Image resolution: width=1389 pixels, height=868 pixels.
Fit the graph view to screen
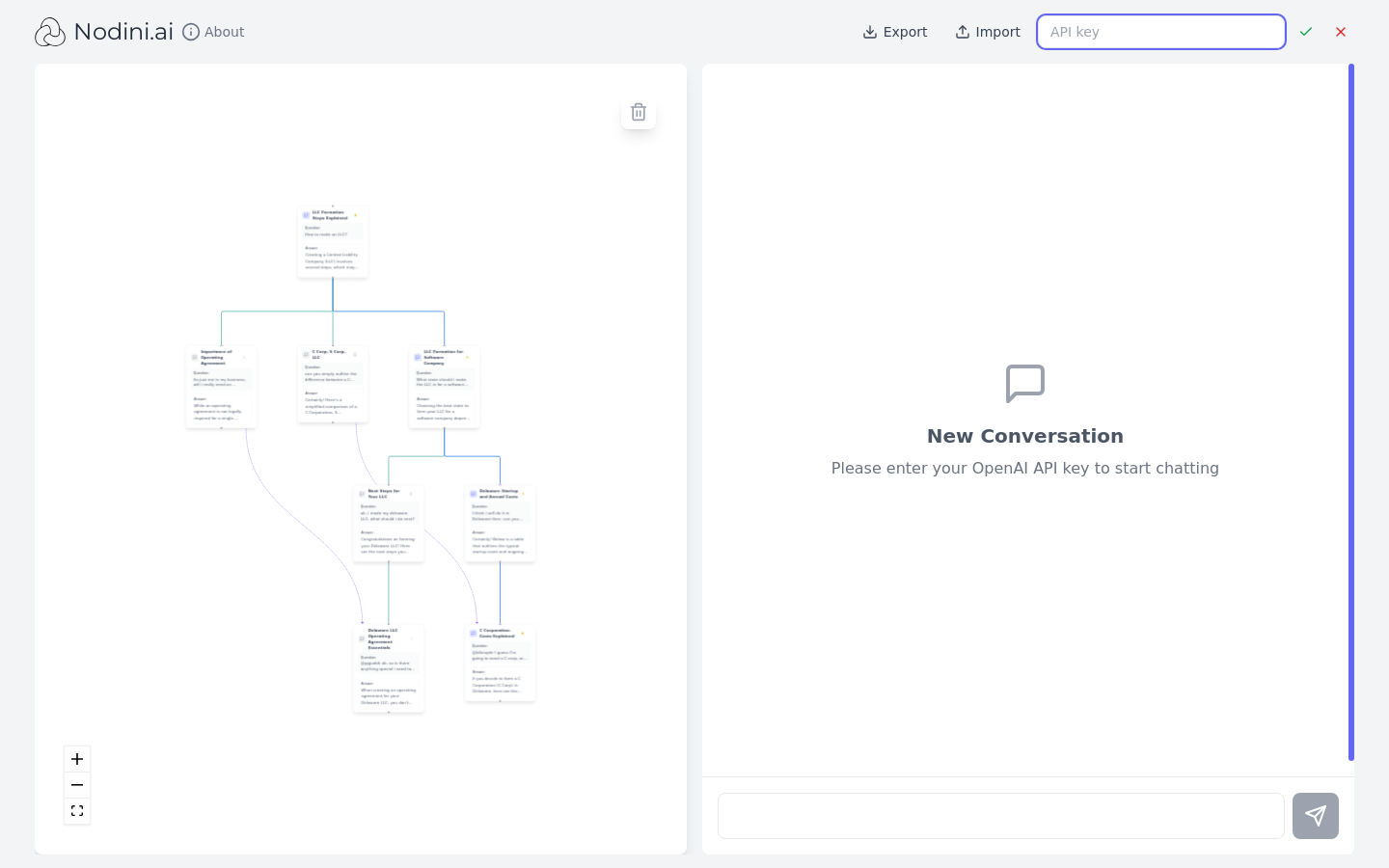[77, 811]
